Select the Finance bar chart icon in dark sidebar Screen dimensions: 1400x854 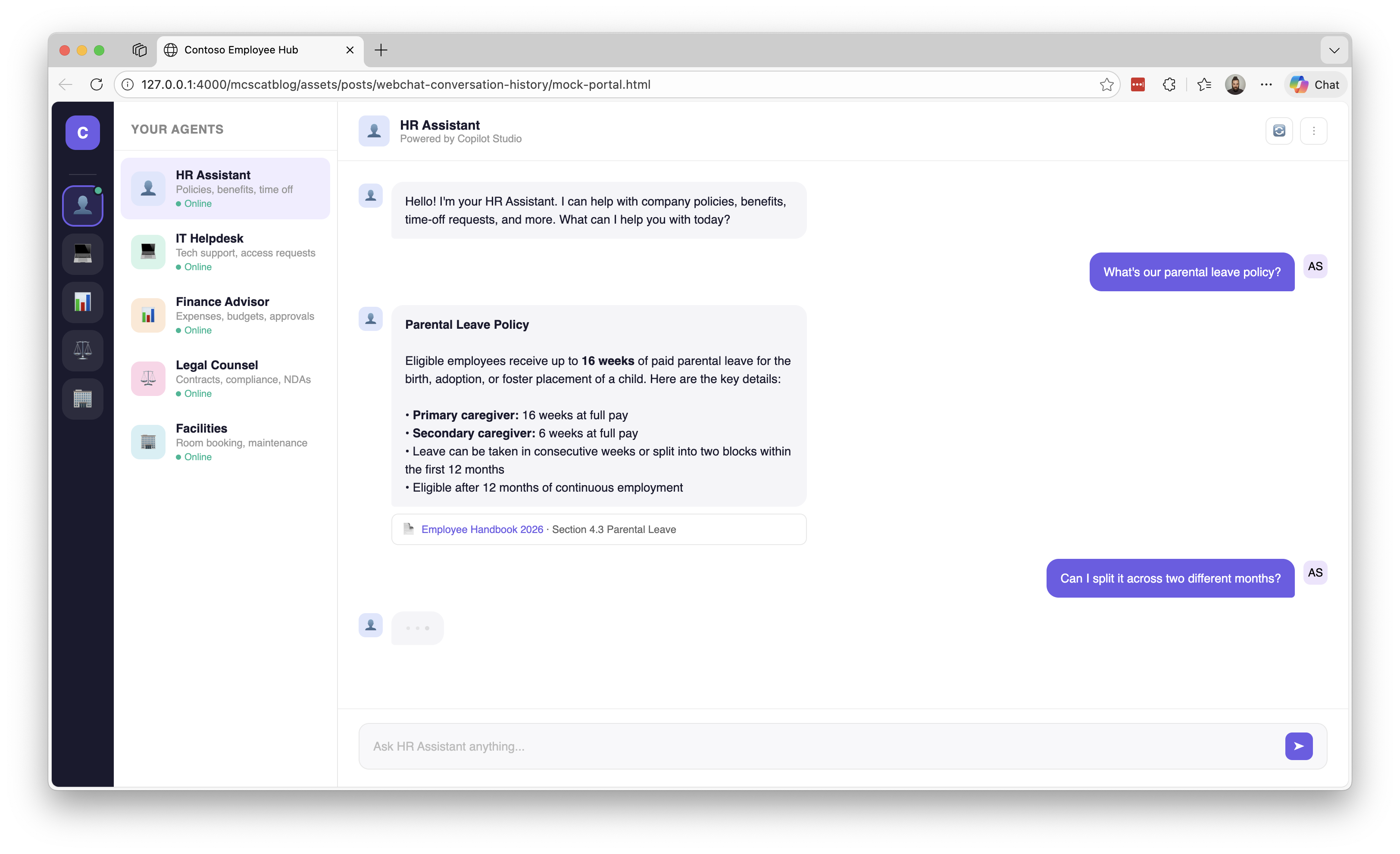click(83, 302)
